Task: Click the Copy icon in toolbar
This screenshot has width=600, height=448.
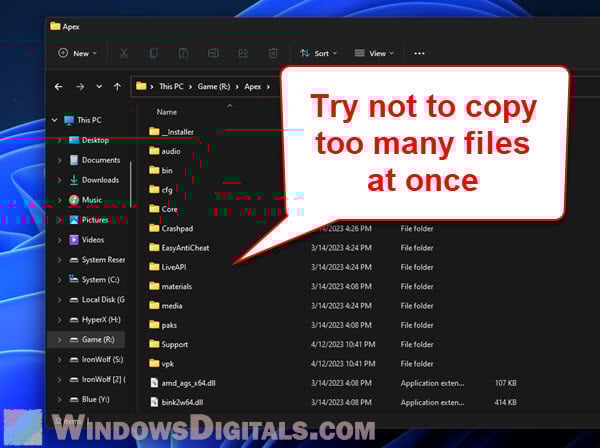Action: click(x=153, y=53)
